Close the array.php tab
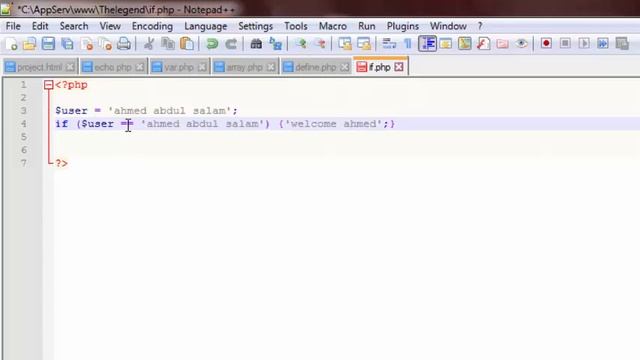640x360 pixels. pyautogui.click(x=271, y=67)
